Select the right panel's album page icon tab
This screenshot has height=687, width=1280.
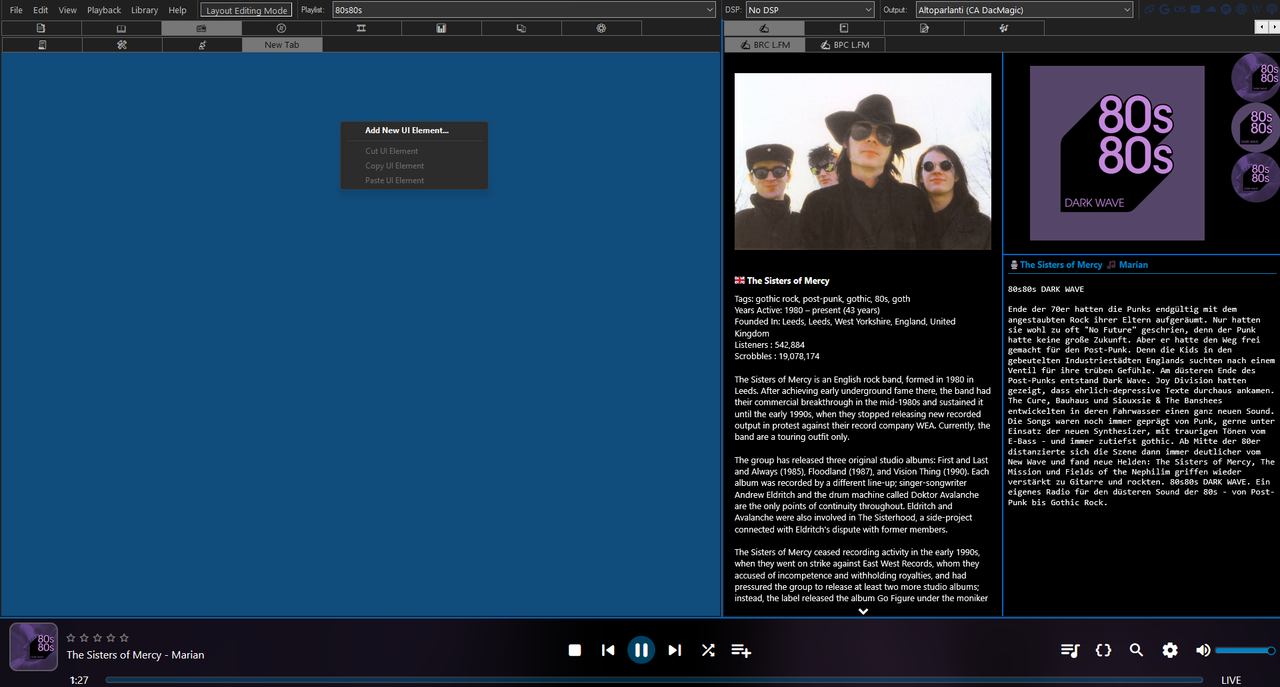pyautogui.click(x=843, y=28)
